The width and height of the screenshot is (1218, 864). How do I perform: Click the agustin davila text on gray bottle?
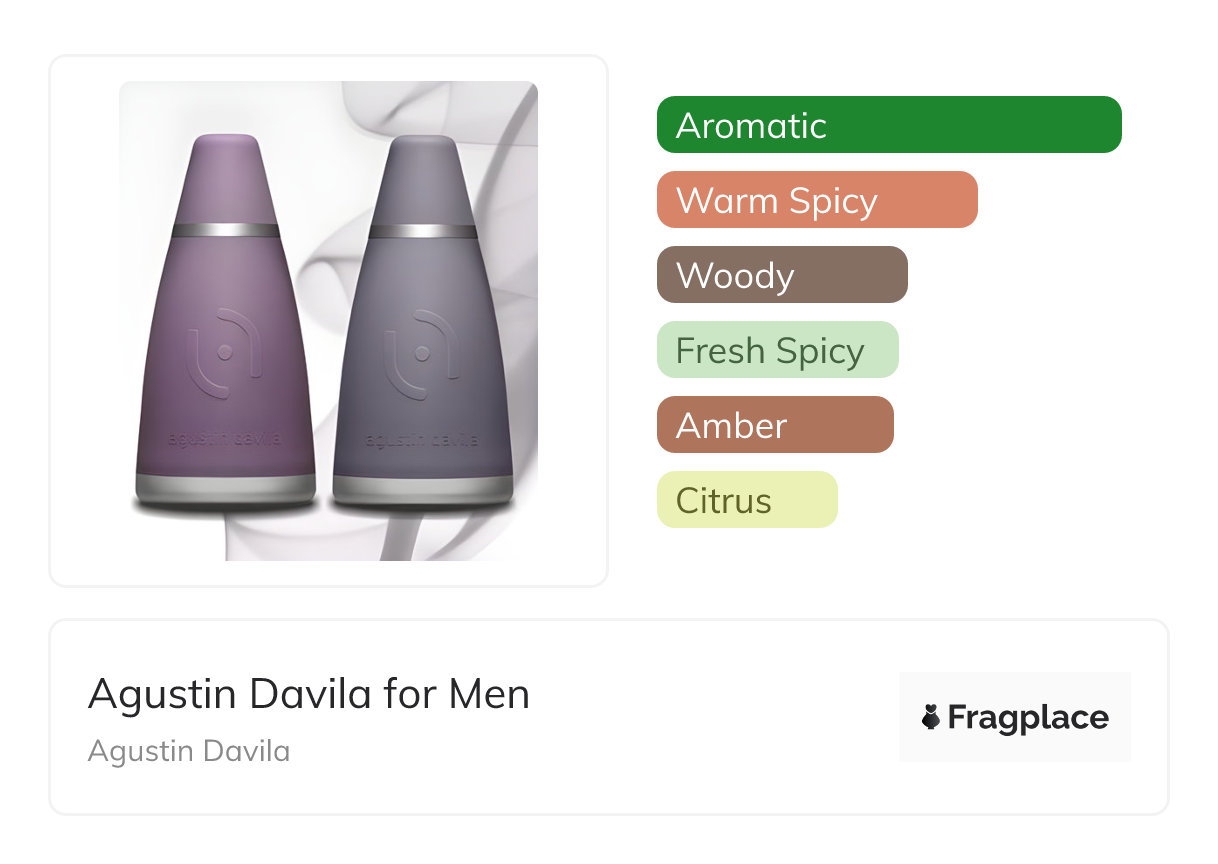(x=422, y=439)
